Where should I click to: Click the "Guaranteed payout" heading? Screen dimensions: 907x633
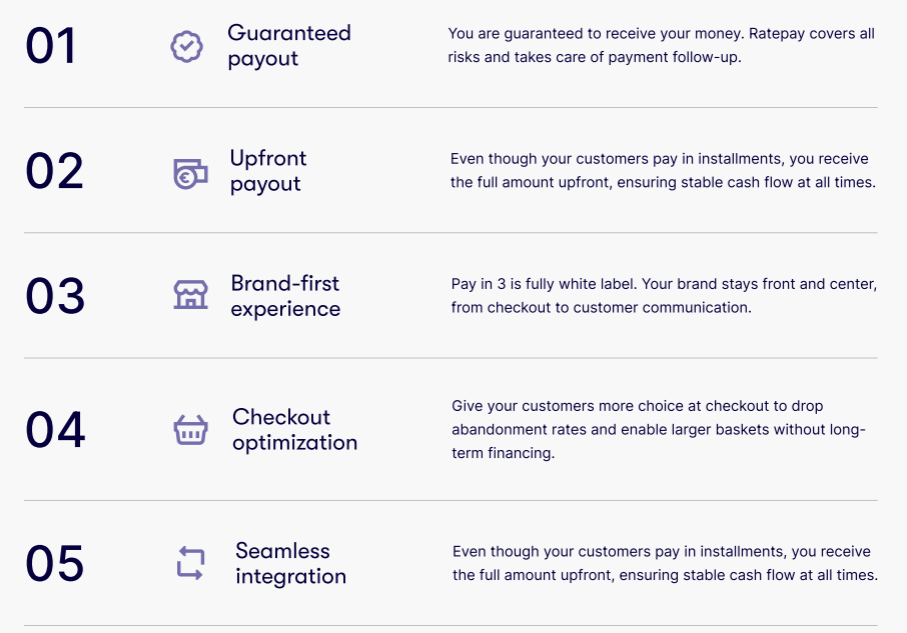(x=289, y=46)
